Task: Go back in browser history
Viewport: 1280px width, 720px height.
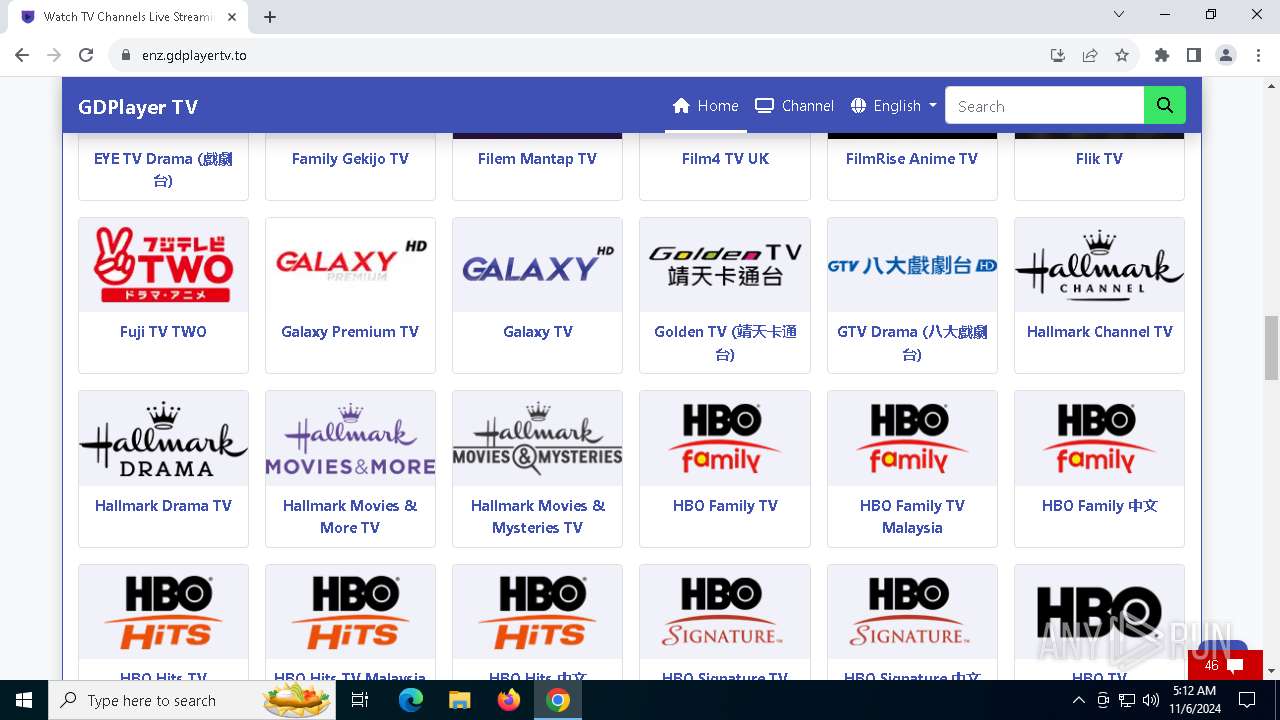Action: click(22, 55)
